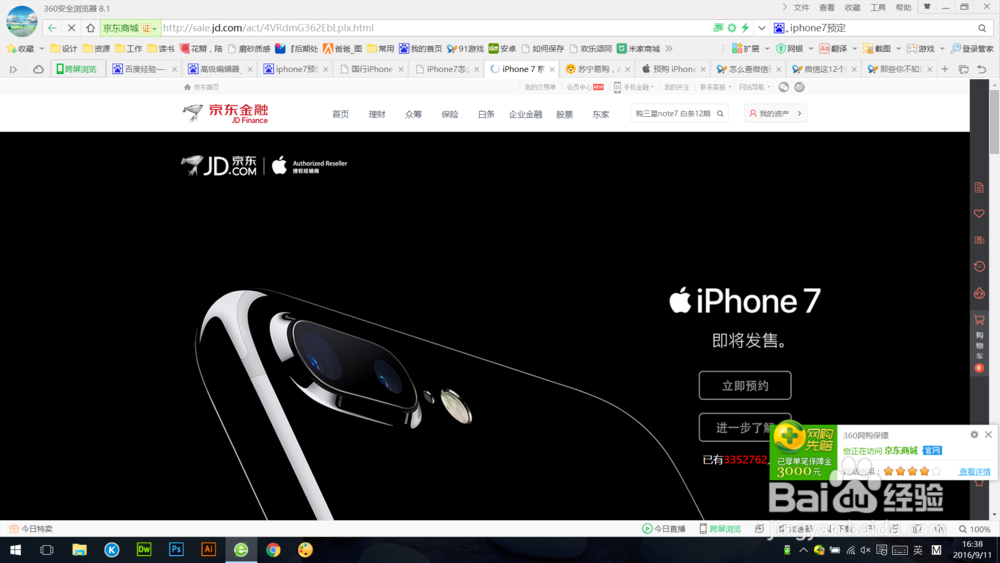Expand the address bar history dropdown arrow
This screenshot has height=563, width=1000.
pos(761,28)
